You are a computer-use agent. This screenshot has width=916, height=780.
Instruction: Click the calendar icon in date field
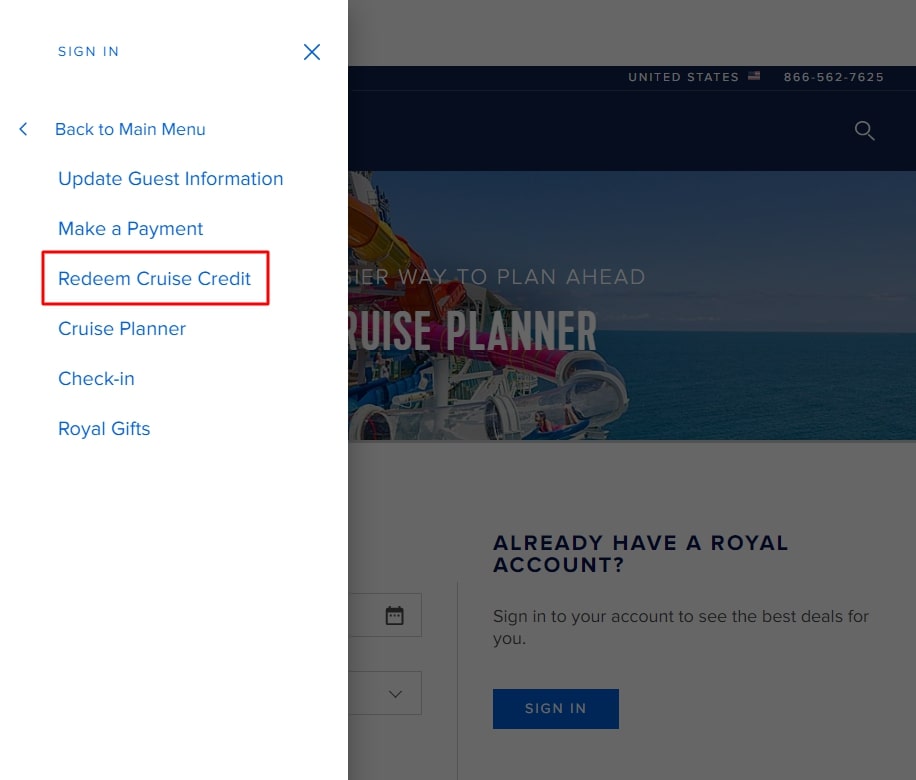pos(394,615)
